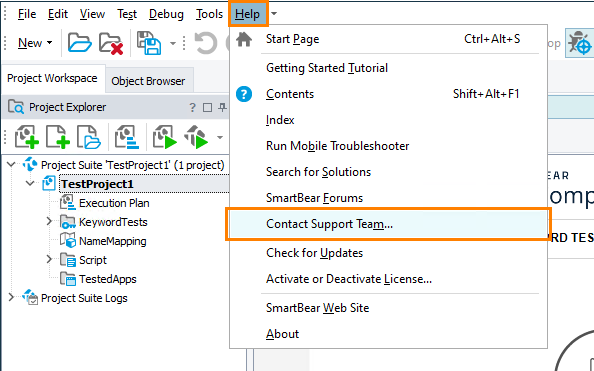Image resolution: width=594 pixels, height=371 pixels.
Task: Click the Project Explorer help question mark
Action: point(192,108)
